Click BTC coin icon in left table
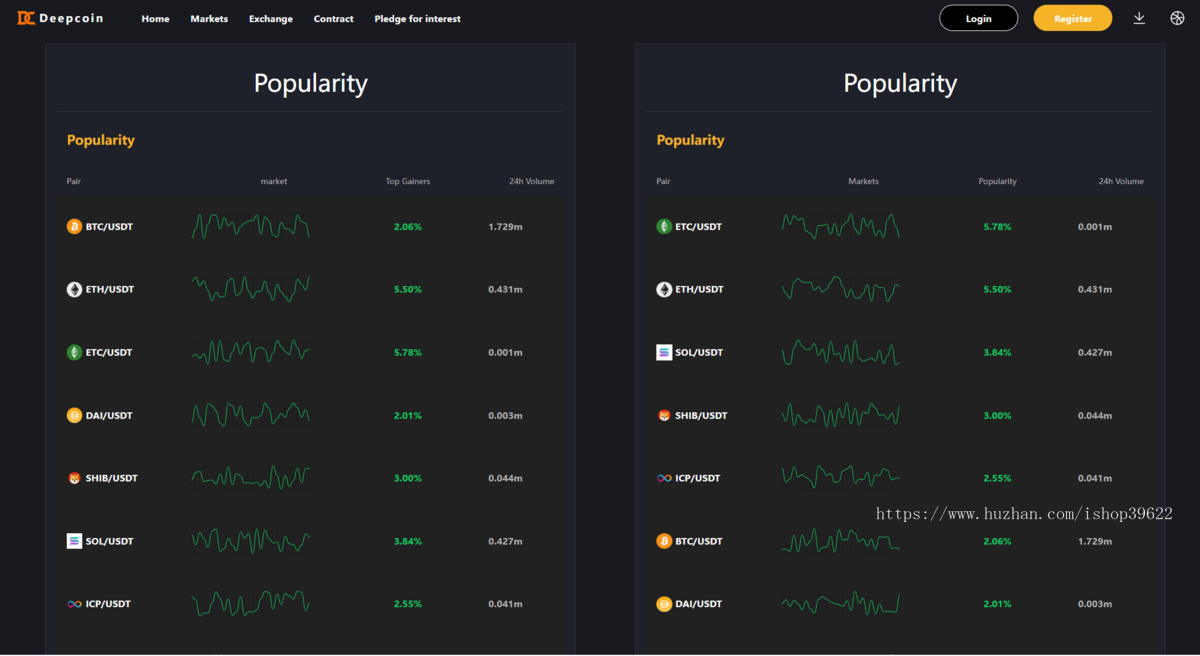Screen dimensions: 1200x656 (74, 227)
